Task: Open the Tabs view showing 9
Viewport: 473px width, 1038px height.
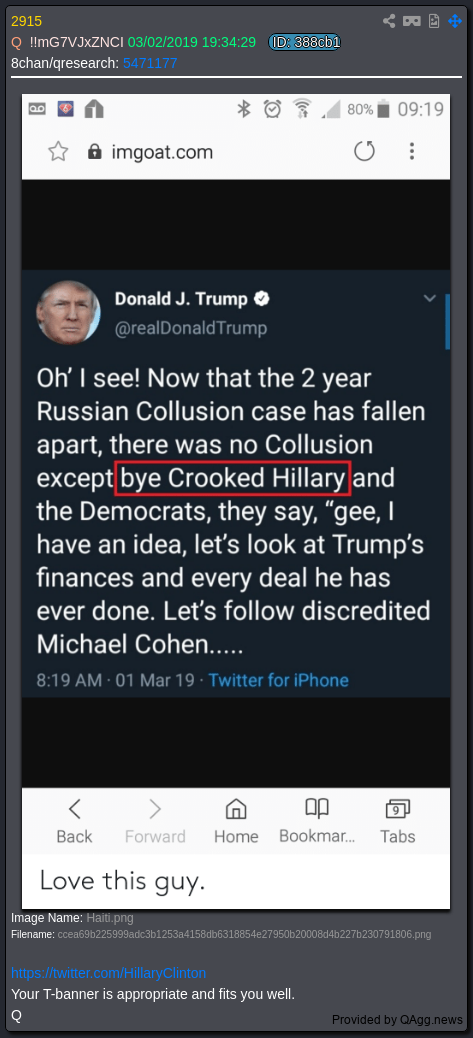Action: tap(398, 821)
